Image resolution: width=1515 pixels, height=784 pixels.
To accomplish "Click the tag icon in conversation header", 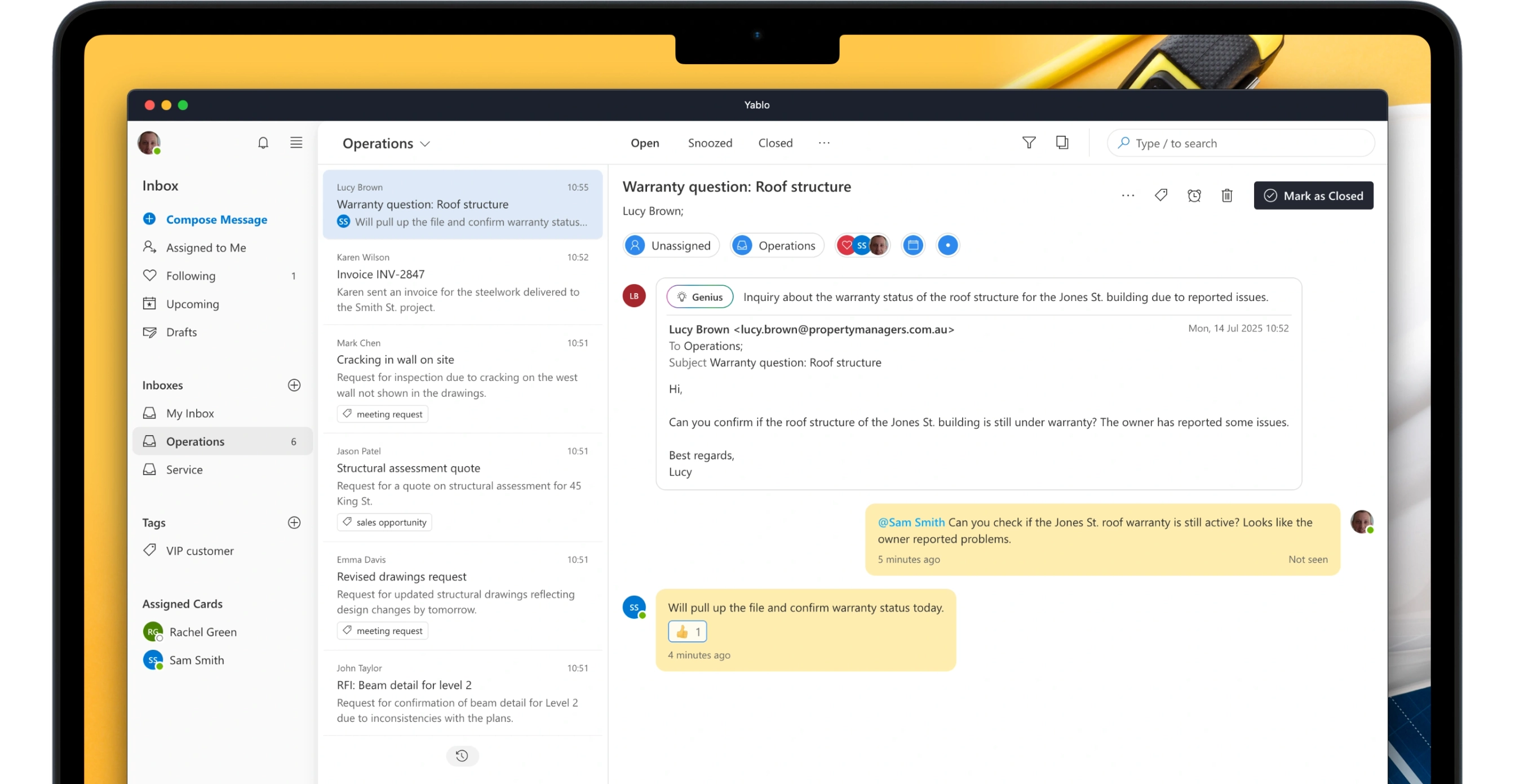I will click(1160, 195).
